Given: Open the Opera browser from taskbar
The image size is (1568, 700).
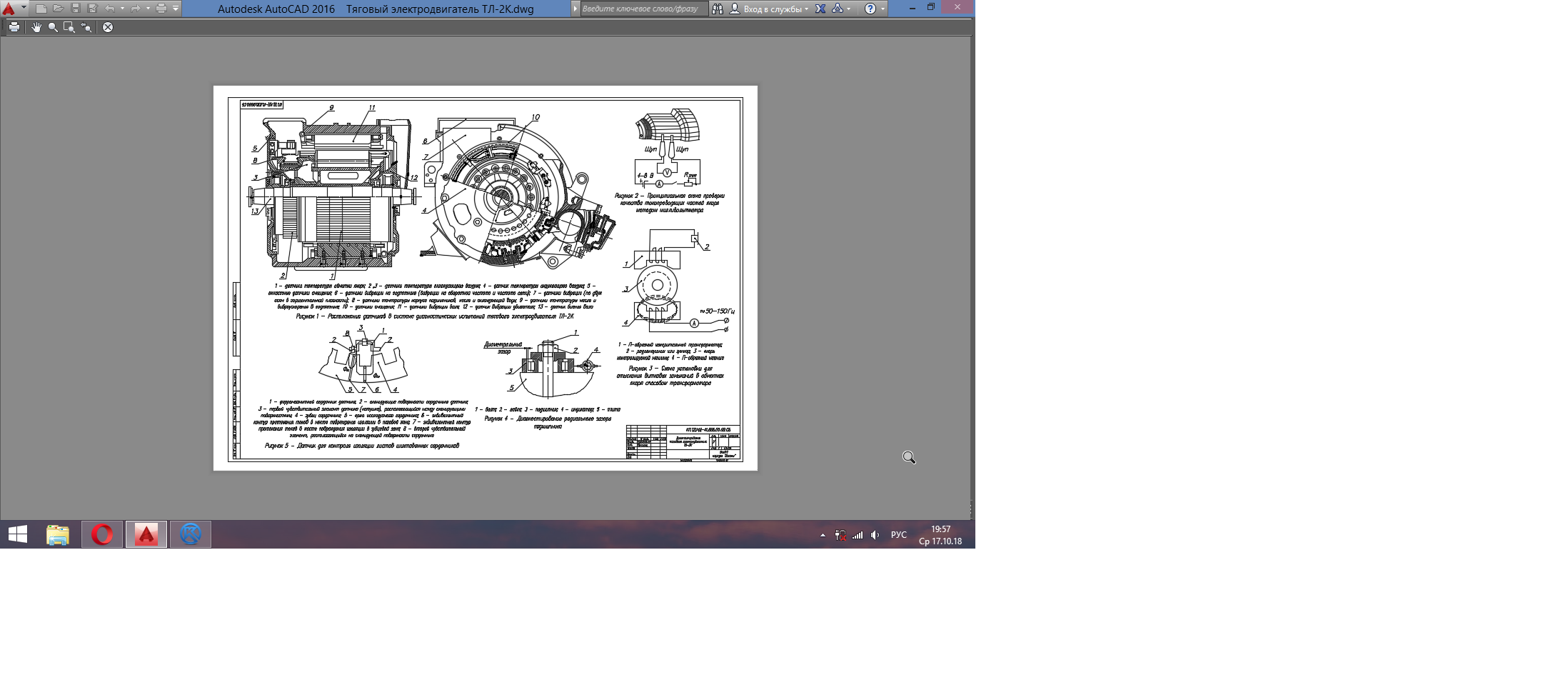Looking at the screenshot, I should pyautogui.click(x=102, y=534).
